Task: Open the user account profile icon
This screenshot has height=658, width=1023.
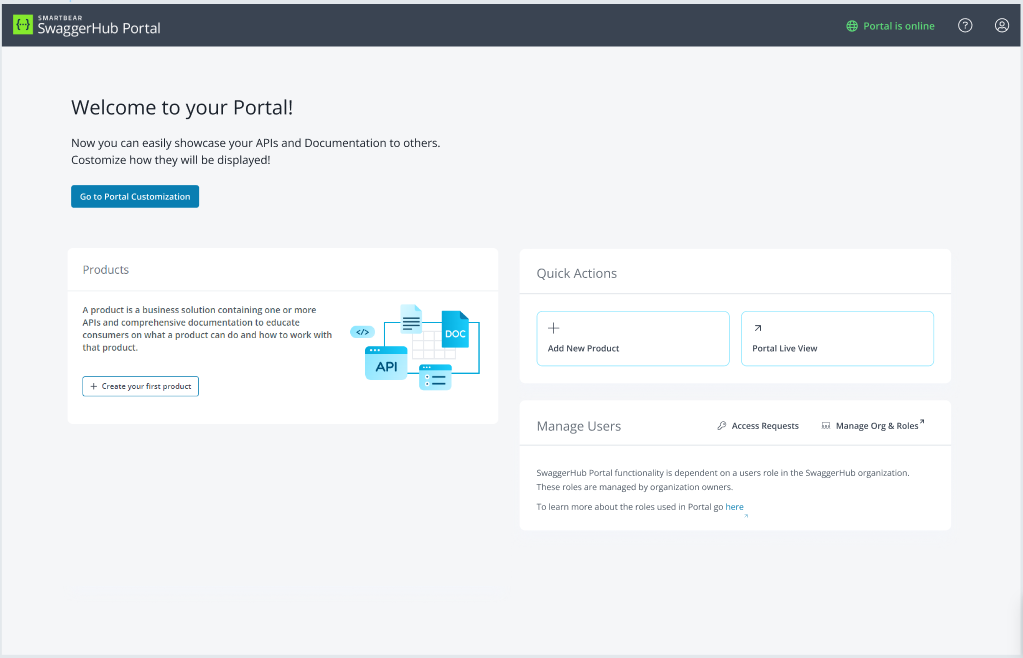Action: pyautogui.click(x=1001, y=25)
